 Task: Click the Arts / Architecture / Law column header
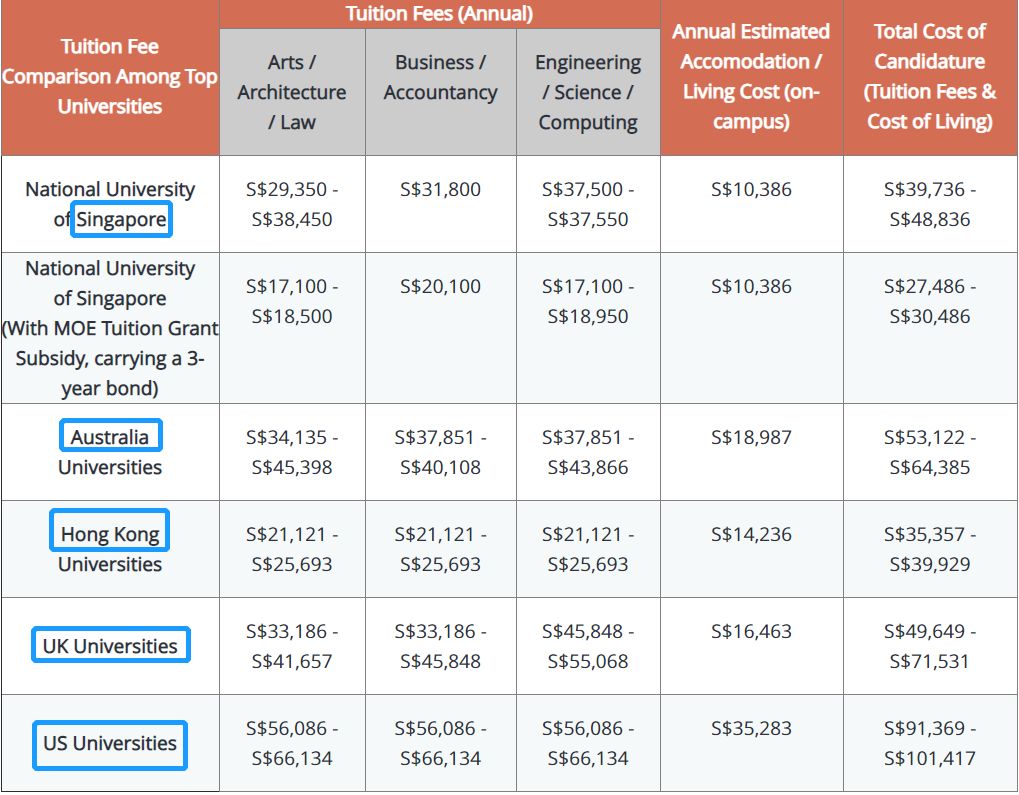coord(292,92)
